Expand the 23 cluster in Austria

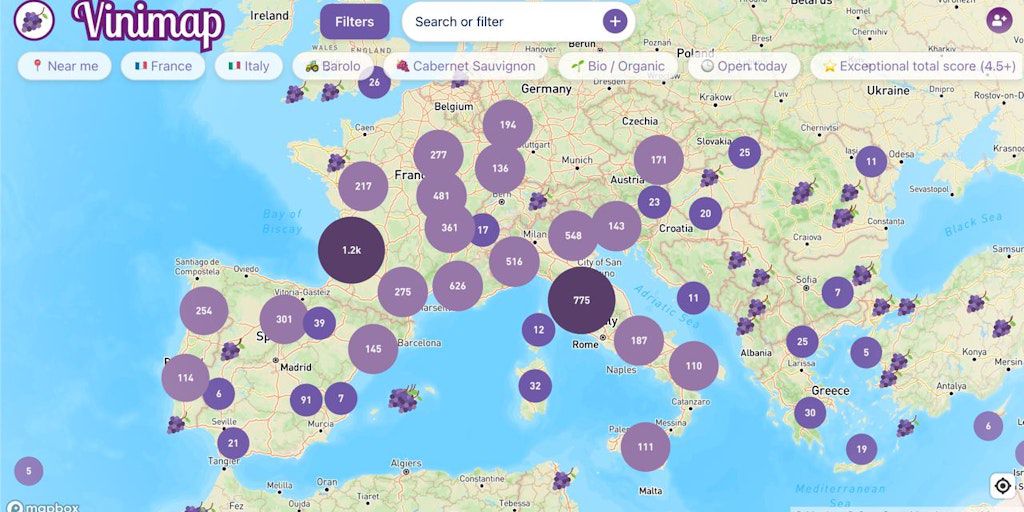point(654,202)
